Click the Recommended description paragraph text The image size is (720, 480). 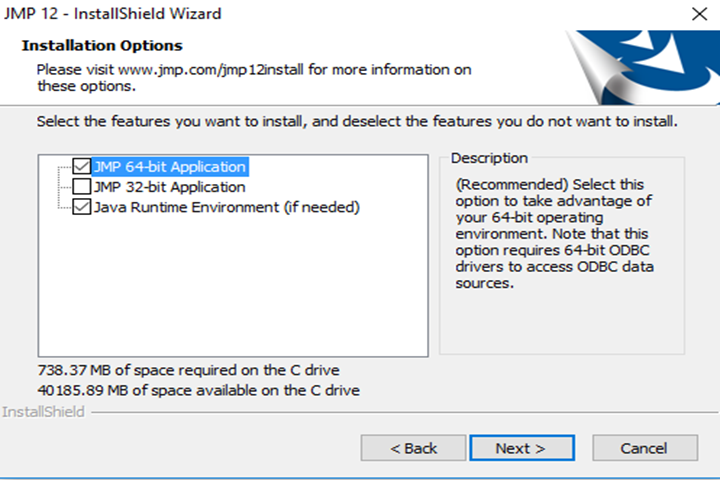tap(554, 234)
